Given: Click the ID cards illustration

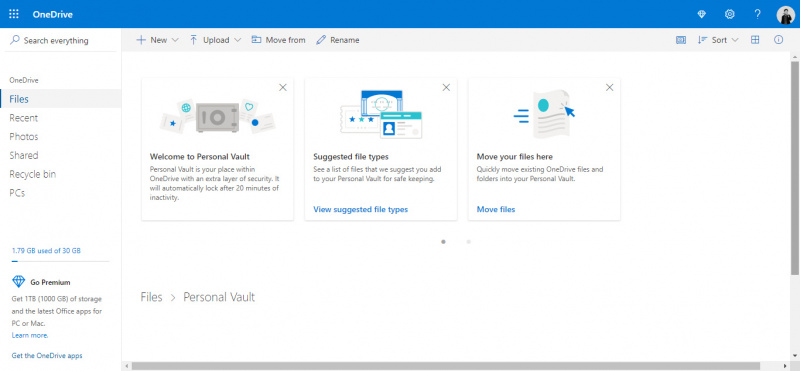Looking at the screenshot, I should [381, 114].
